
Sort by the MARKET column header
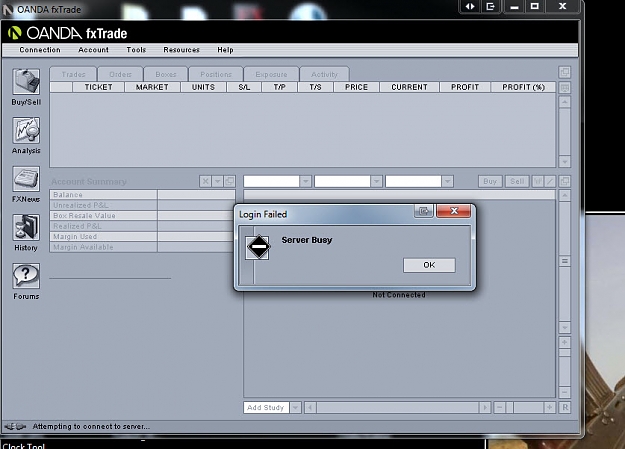click(152, 87)
